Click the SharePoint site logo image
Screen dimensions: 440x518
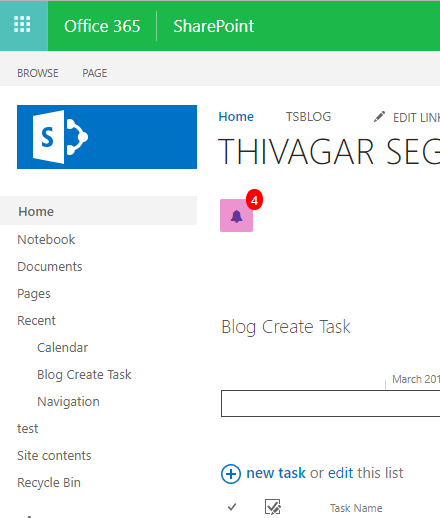tap(107, 137)
